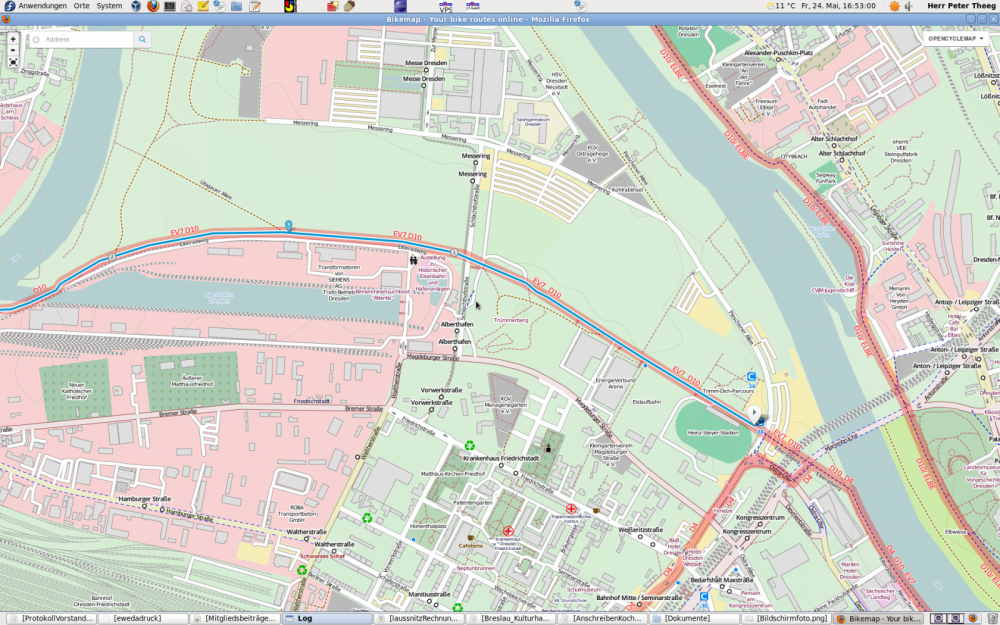Screen dimensions: 1000x625
Task: Click the weather 11 °C applet
Action: [x=781, y=6]
